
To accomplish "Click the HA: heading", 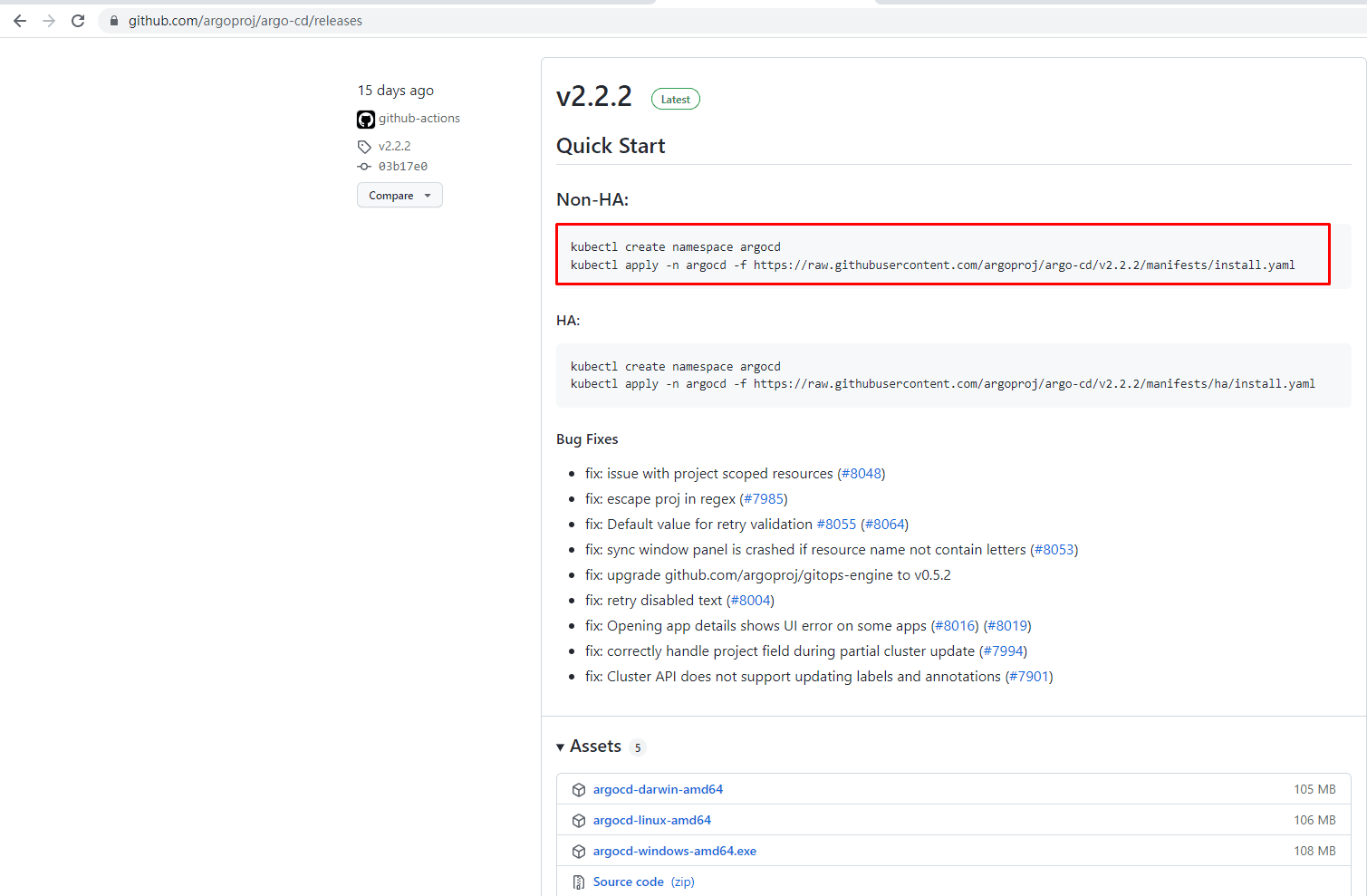I will tap(568, 321).
